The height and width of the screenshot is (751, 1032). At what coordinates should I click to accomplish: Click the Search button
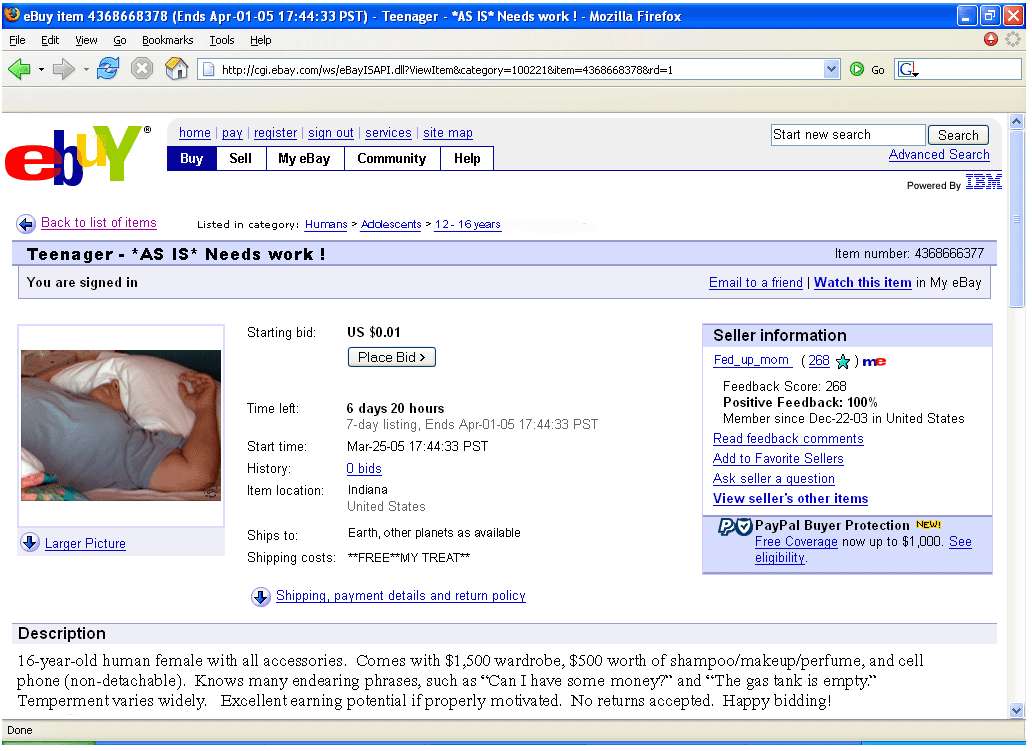tap(958, 135)
